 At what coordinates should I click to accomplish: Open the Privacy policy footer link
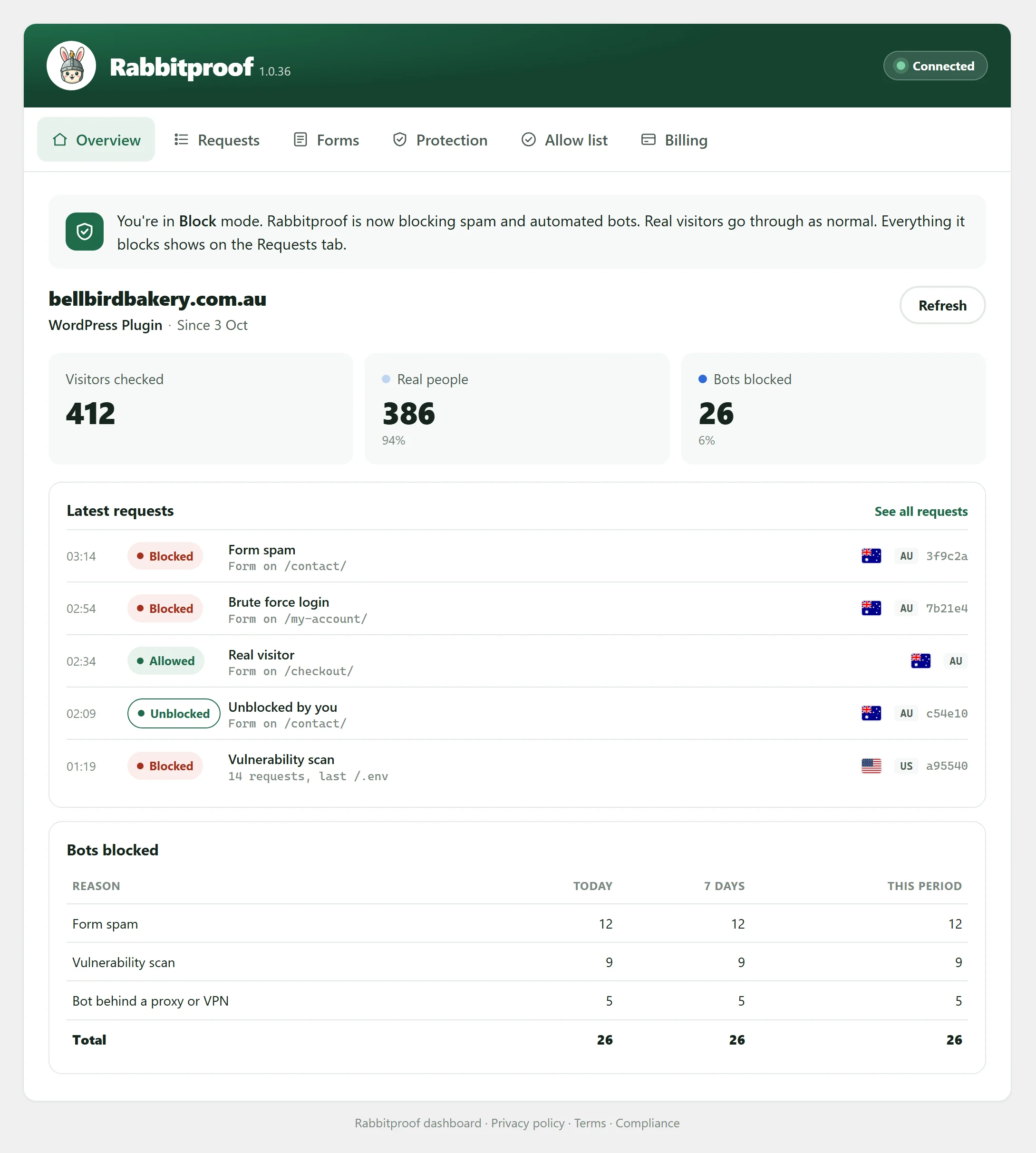point(528,1123)
